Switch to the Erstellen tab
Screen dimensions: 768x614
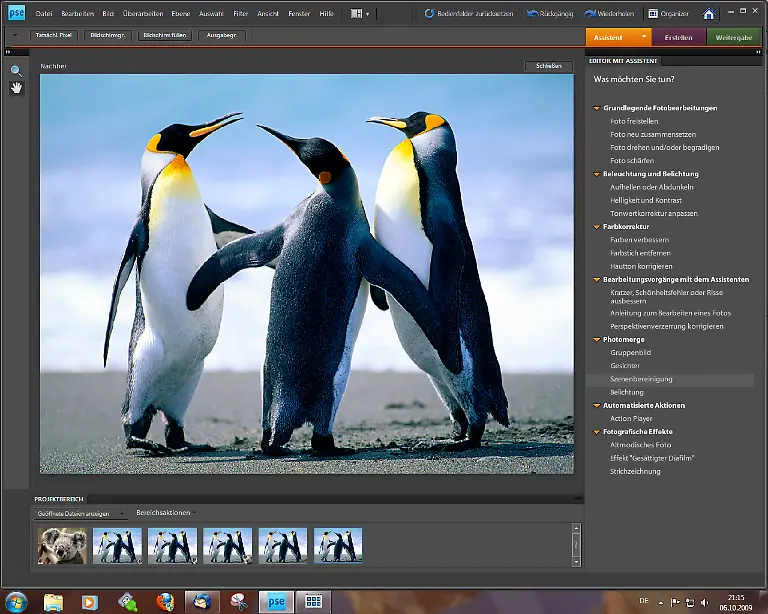click(678, 37)
